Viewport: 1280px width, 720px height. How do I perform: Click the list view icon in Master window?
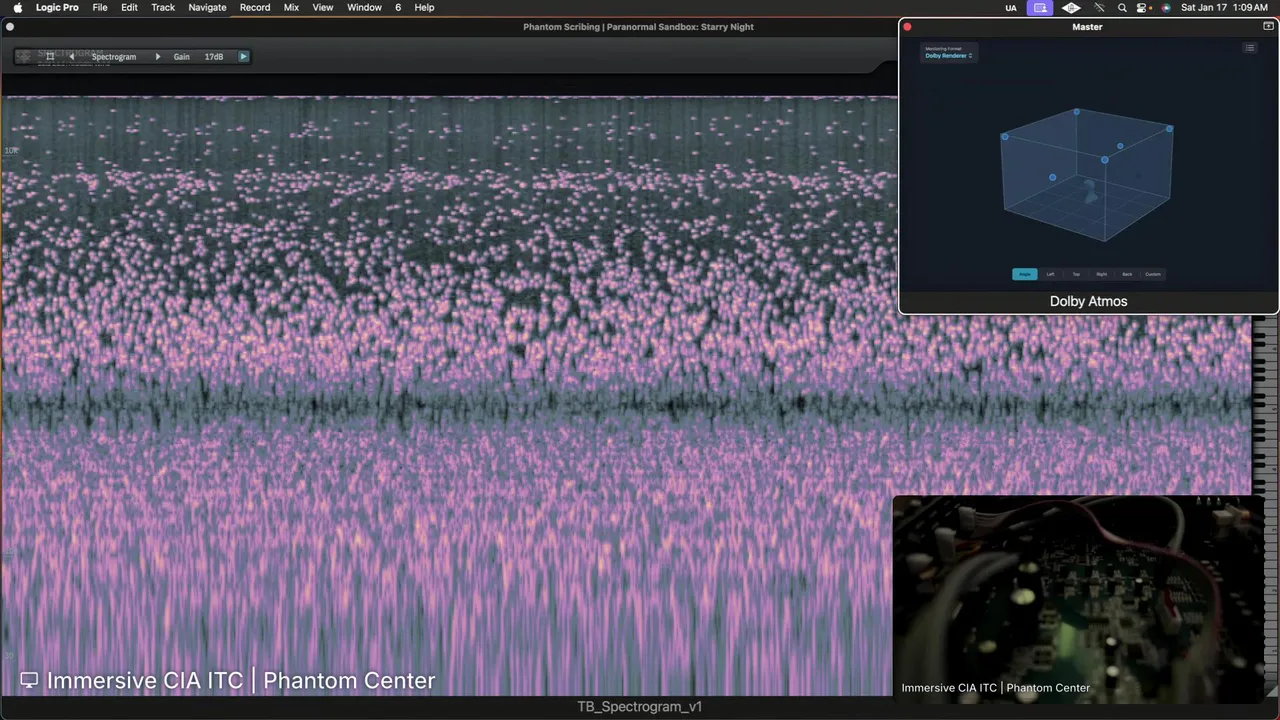(x=1249, y=48)
